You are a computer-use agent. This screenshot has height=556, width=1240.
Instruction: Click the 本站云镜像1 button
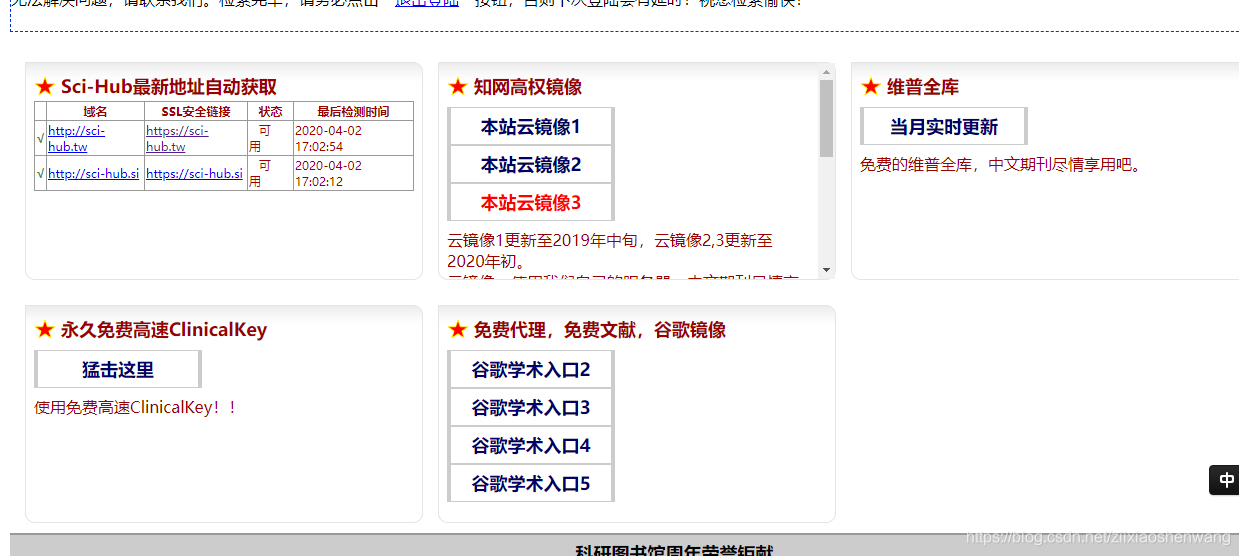click(531, 127)
